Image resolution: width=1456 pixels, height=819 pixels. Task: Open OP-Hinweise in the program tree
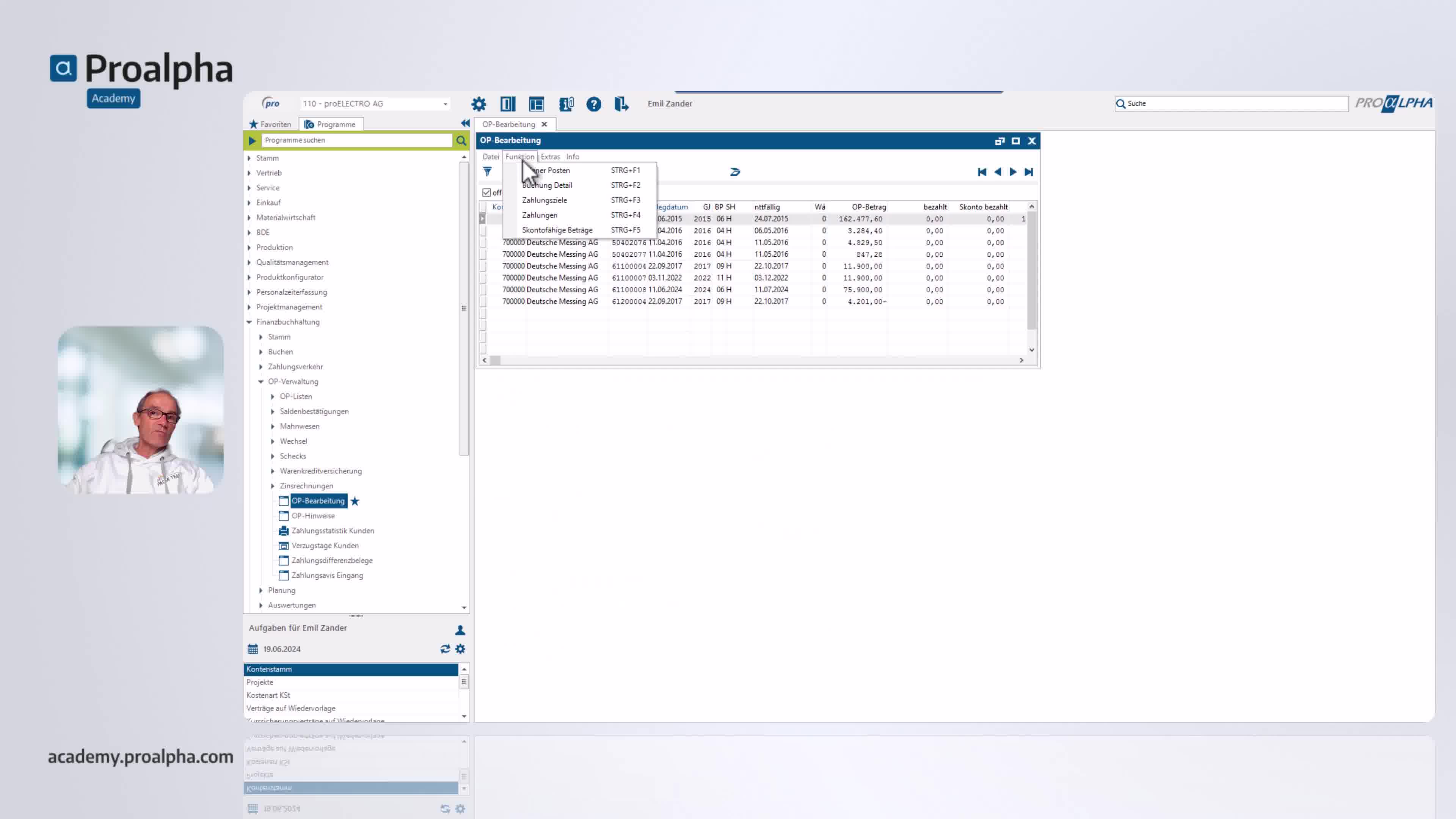point(313,516)
